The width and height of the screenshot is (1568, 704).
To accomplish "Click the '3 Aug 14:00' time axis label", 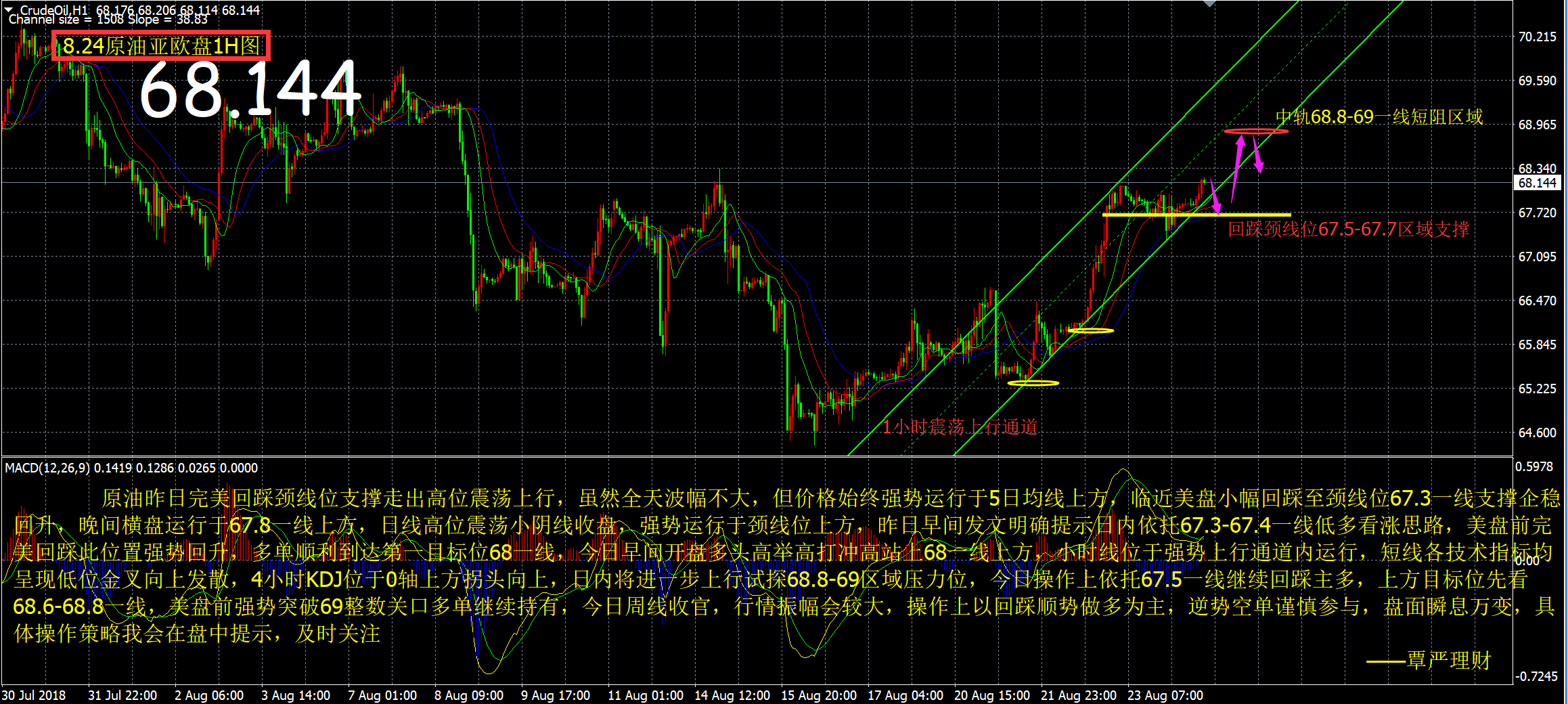I will pyautogui.click(x=296, y=695).
